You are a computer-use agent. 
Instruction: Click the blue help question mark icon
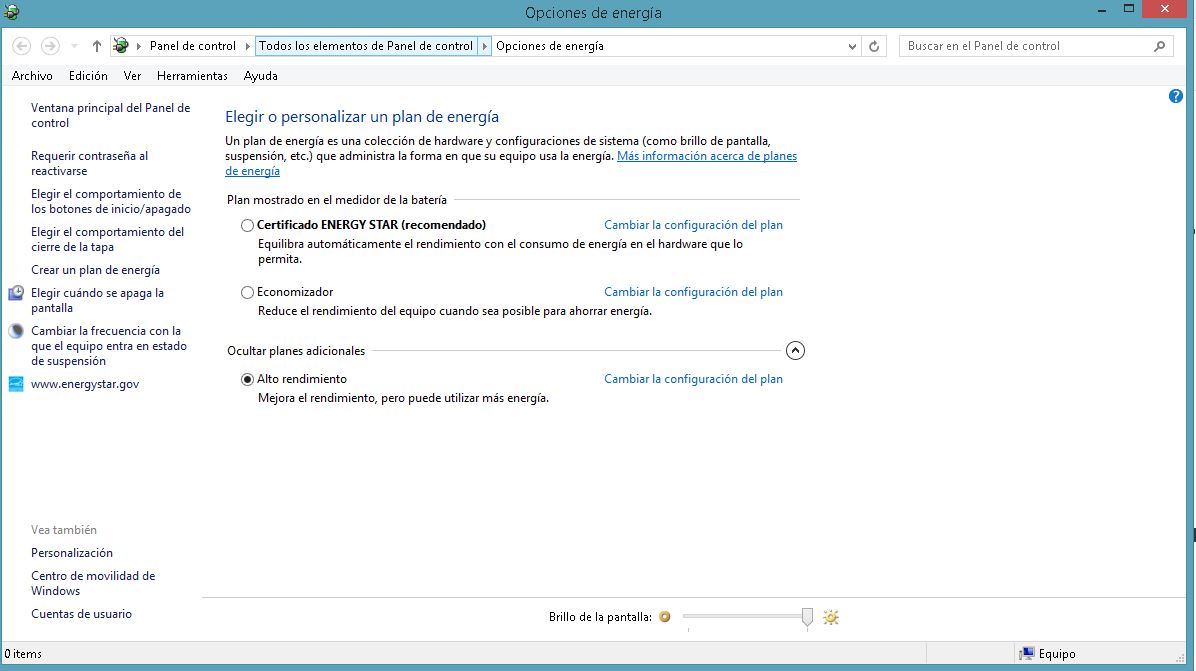tap(1176, 96)
